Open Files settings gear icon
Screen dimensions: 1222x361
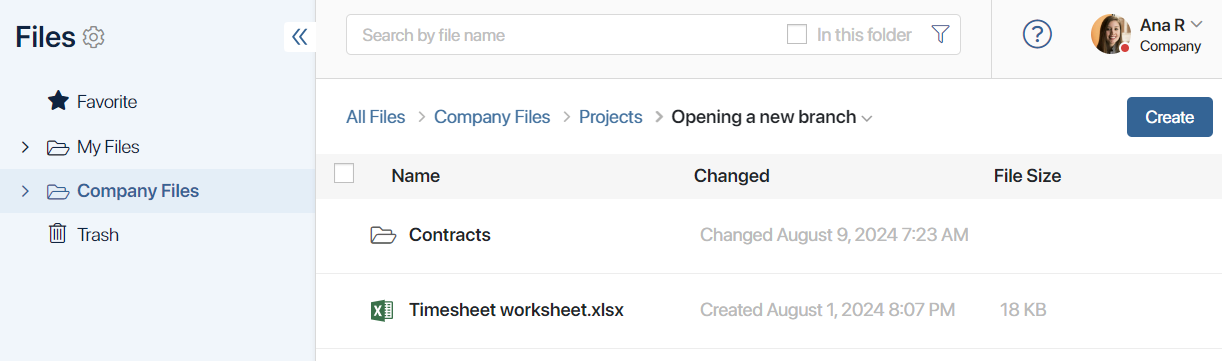pos(94,37)
